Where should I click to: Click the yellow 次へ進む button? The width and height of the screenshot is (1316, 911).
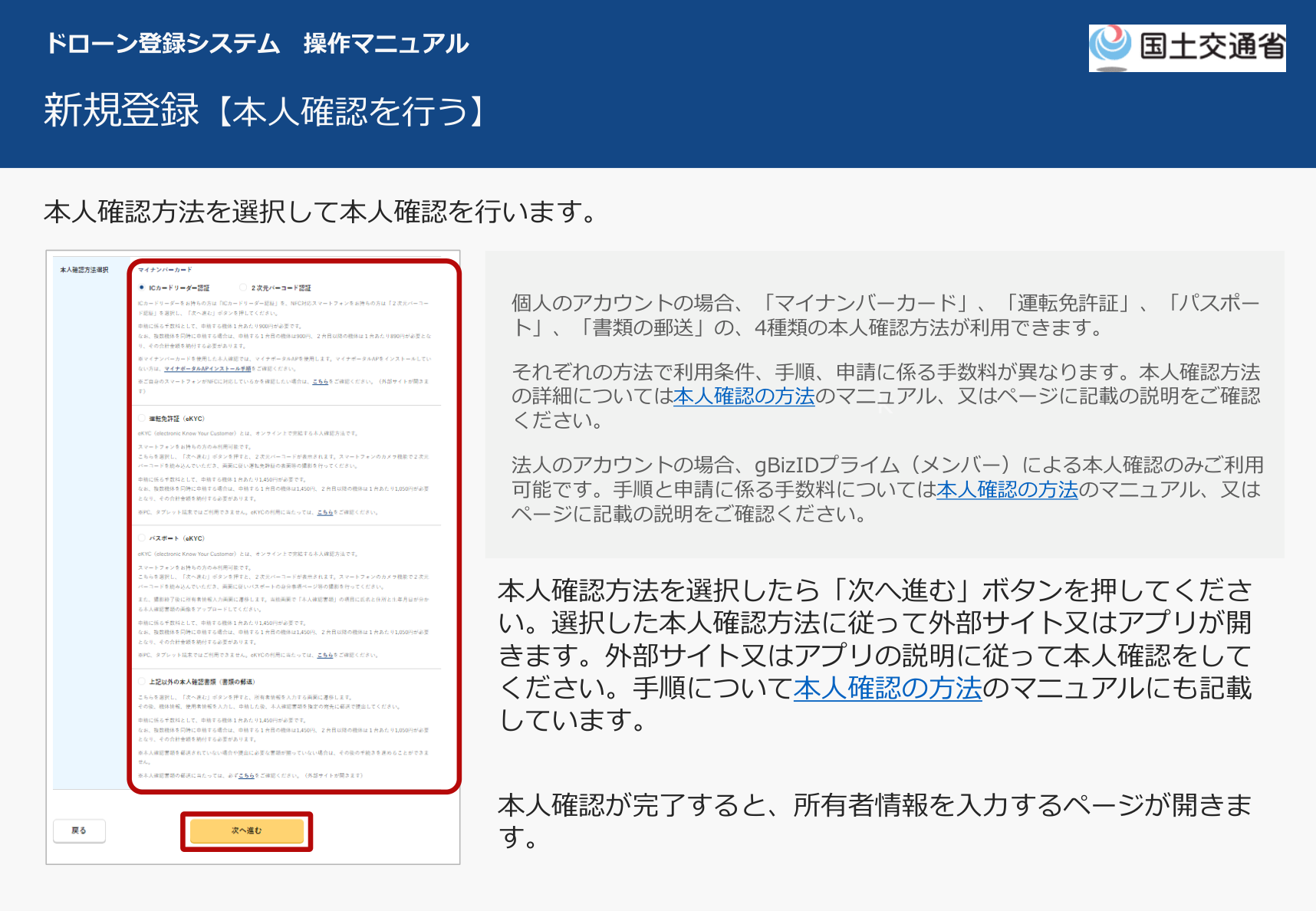point(247,831)
